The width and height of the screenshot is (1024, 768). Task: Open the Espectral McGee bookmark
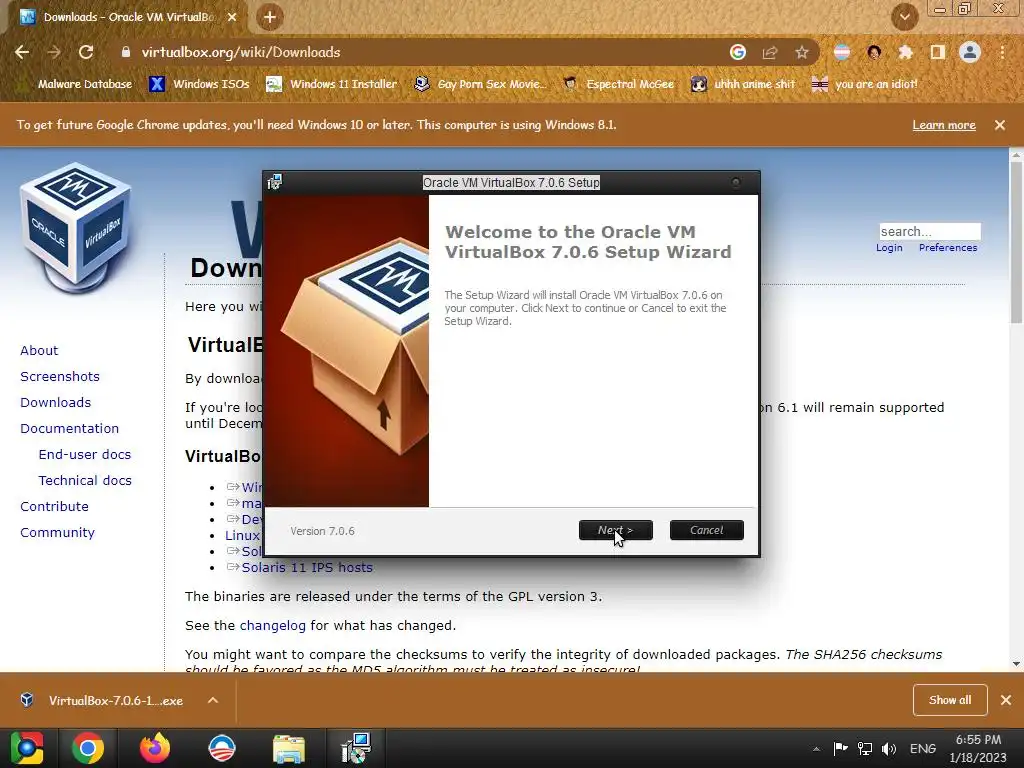(618, 84)
